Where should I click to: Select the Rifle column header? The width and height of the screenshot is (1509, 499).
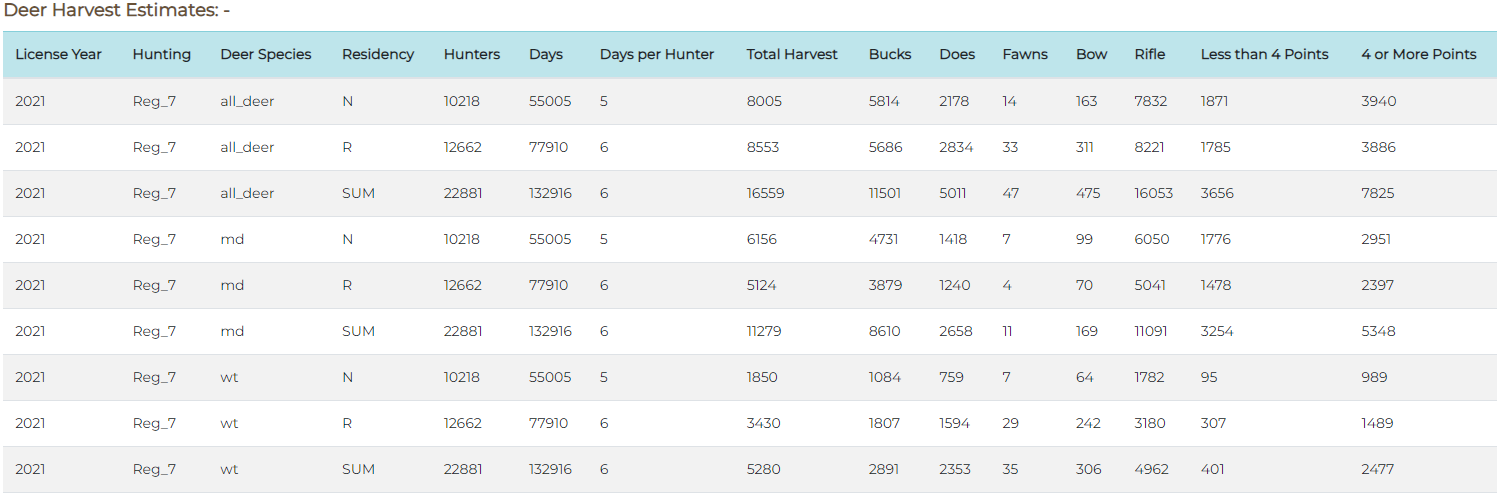(x=1150, y=55)
